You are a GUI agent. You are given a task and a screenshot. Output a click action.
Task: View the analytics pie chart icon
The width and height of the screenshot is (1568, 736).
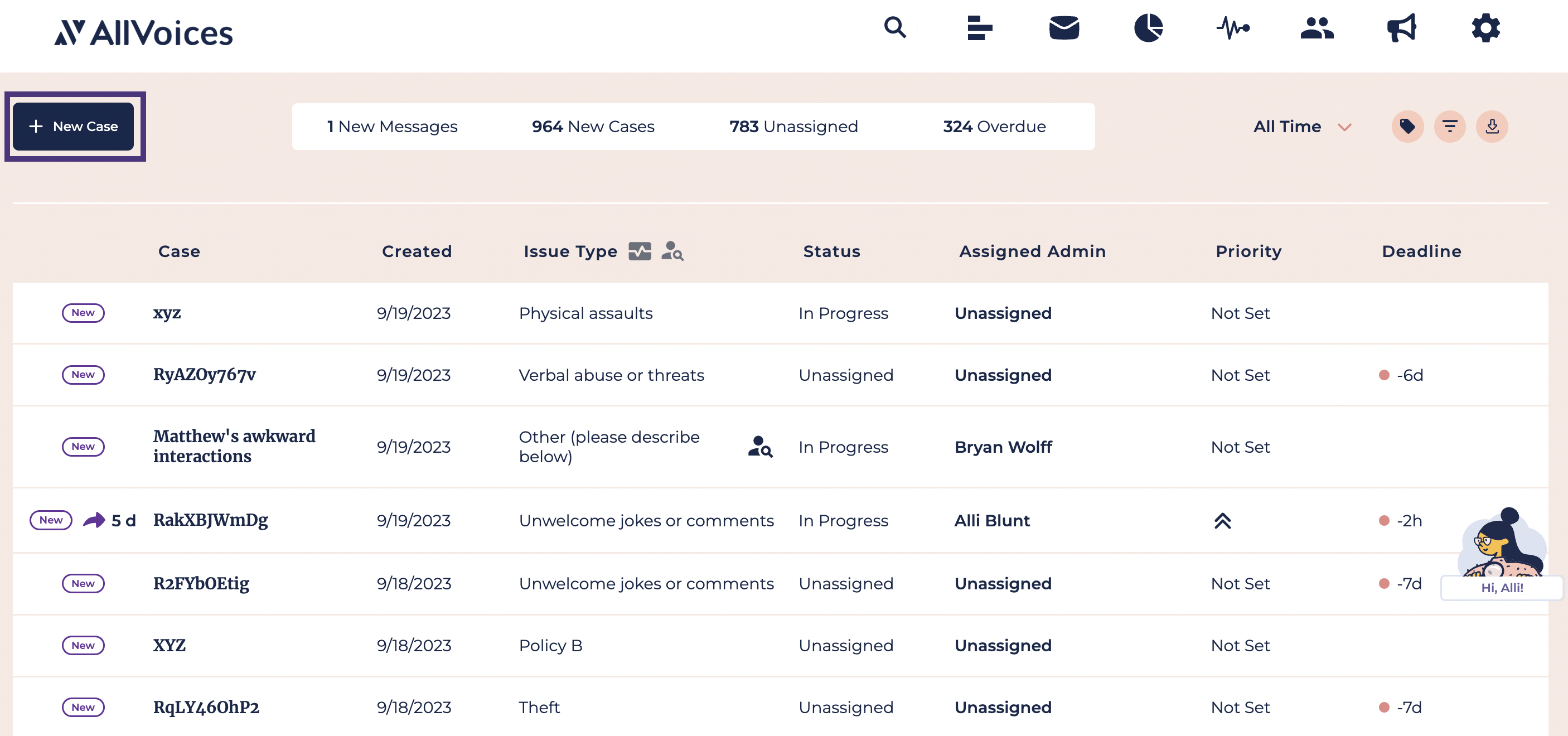coord(1149,27)
